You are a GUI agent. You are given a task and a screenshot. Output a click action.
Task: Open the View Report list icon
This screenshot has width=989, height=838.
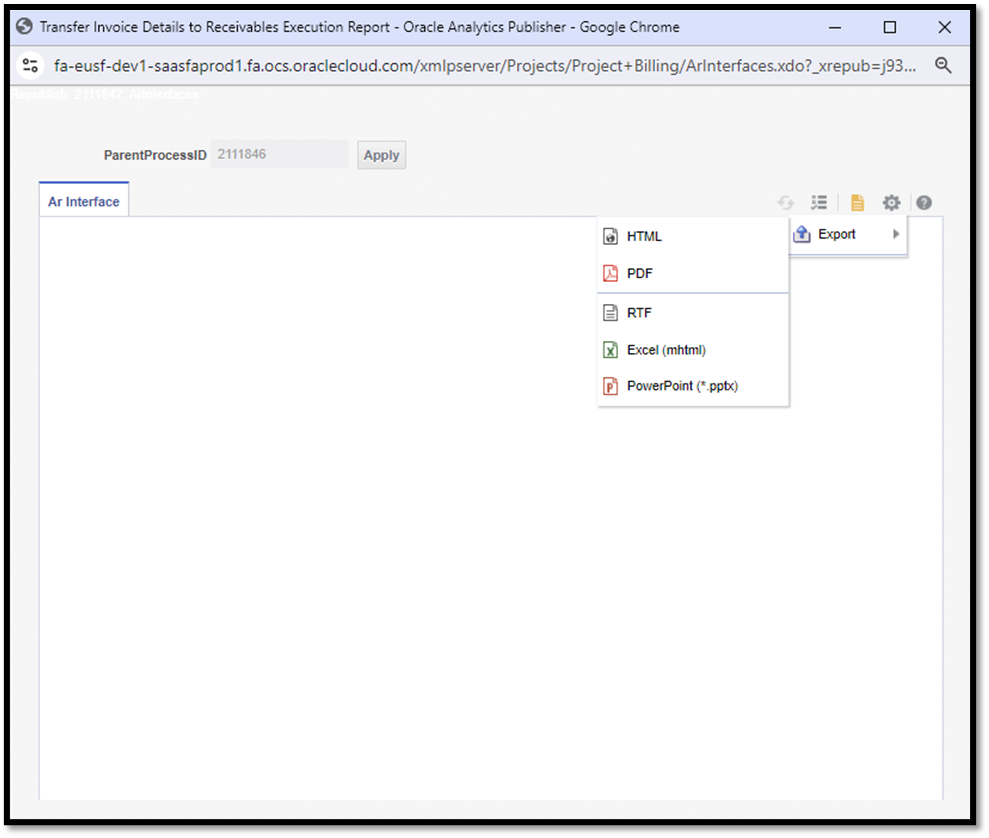pyautogui.click(x=819, y=202)
